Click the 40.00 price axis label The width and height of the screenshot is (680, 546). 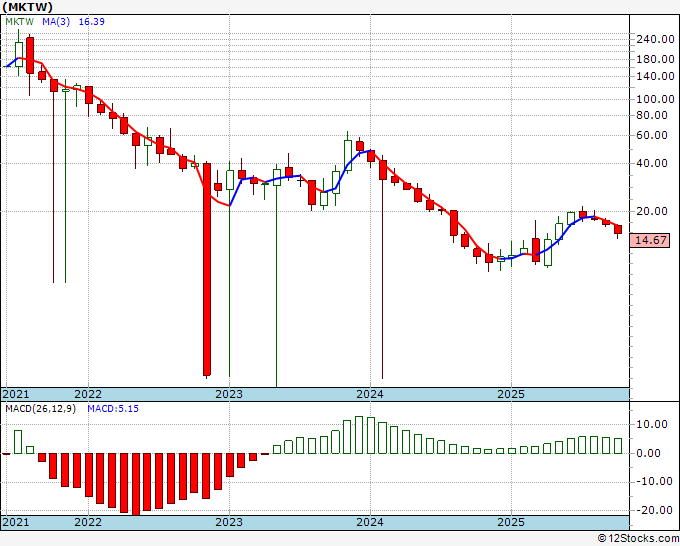652,163
